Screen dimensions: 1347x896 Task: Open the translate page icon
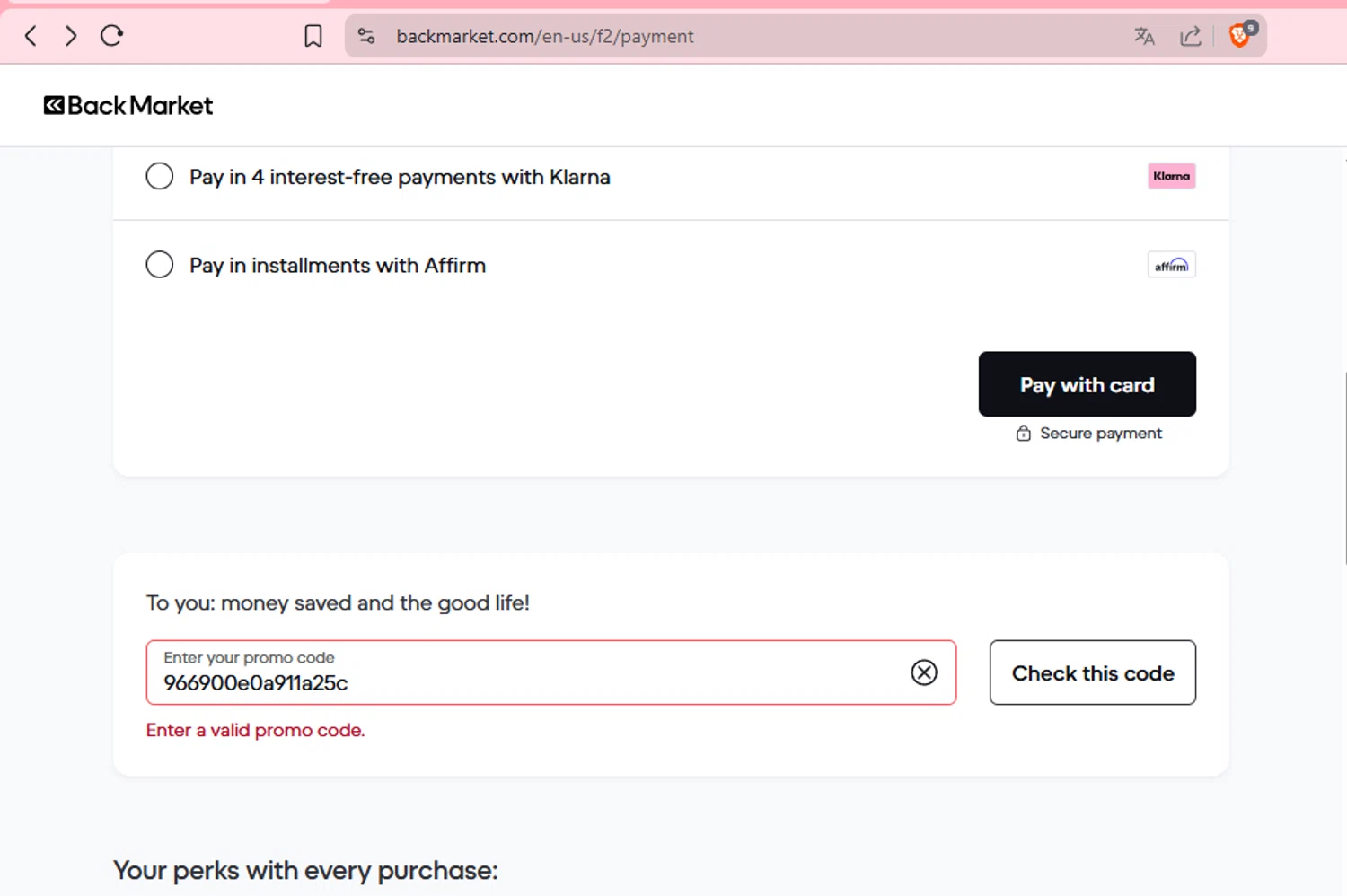(x=1144, y=36)
